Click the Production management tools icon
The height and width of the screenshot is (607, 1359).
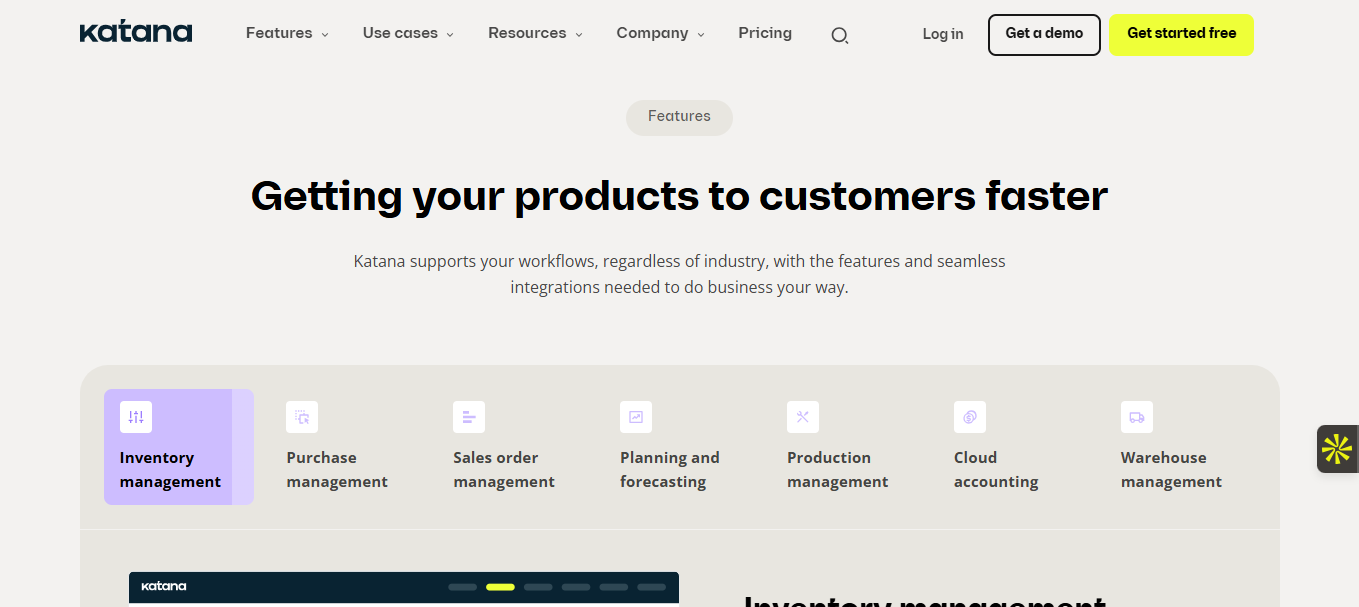pos(803,417)
